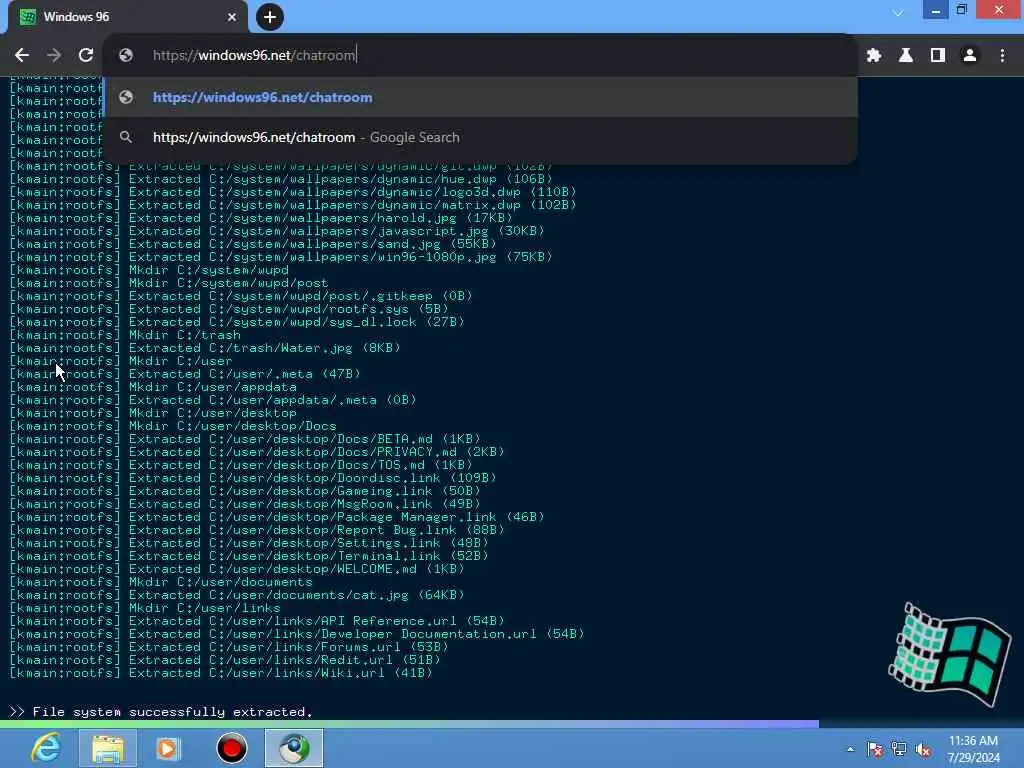Image resolution: width=1024 pixels, height=768 pixels.
Task: Click the Windows 96 logo graphic
Action: tap(950, 654)
